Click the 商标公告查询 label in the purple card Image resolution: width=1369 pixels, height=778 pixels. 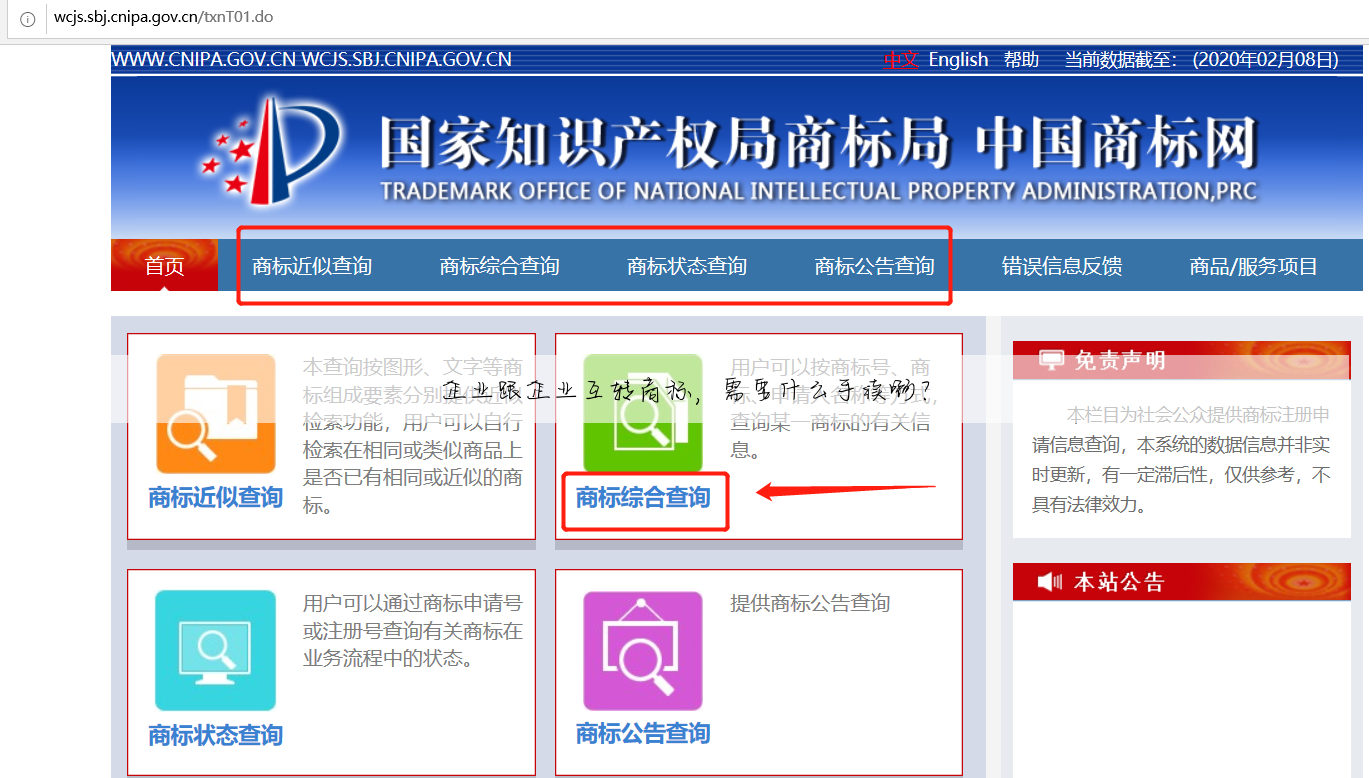click(643, 733)
